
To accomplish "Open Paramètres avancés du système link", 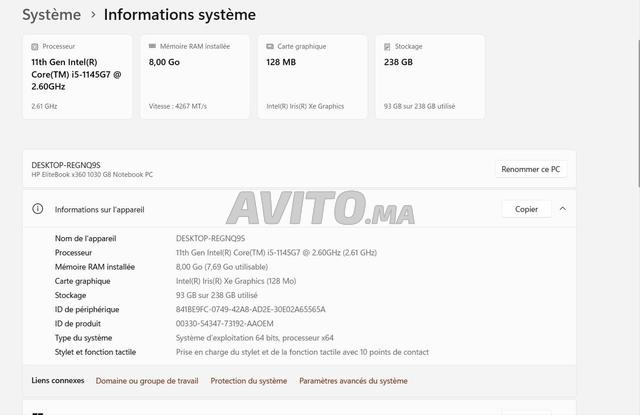I will point(353,381).
